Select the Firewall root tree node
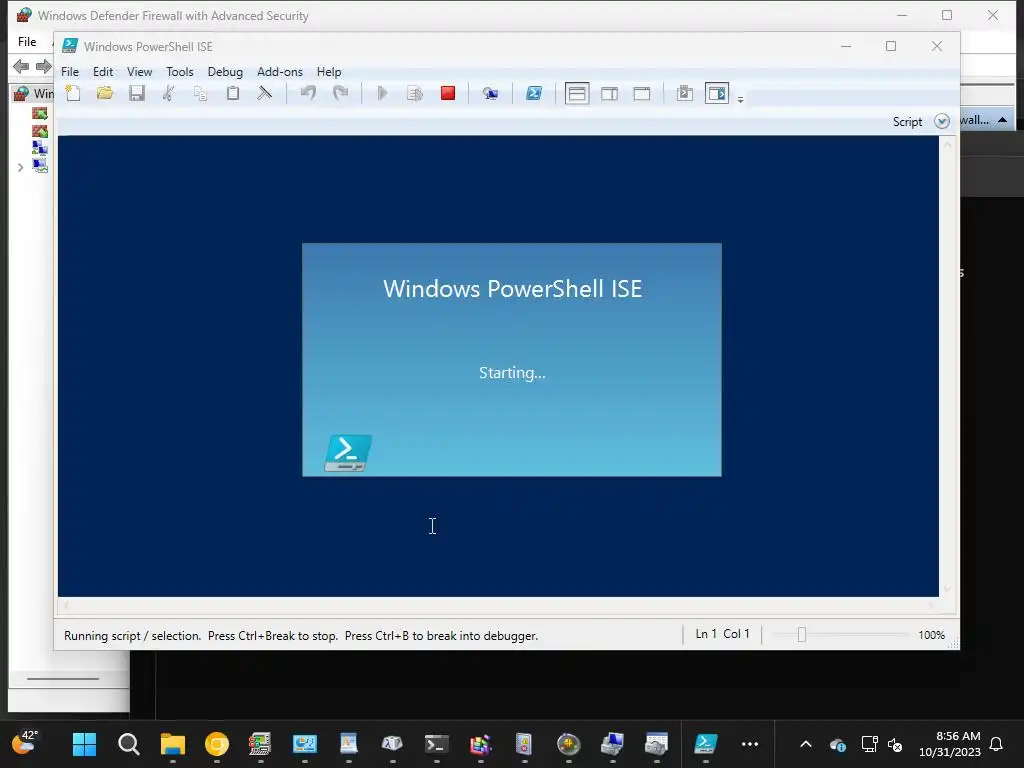Image resolution: width=1024 pixels, height=768 pixels. pos(34,93)
